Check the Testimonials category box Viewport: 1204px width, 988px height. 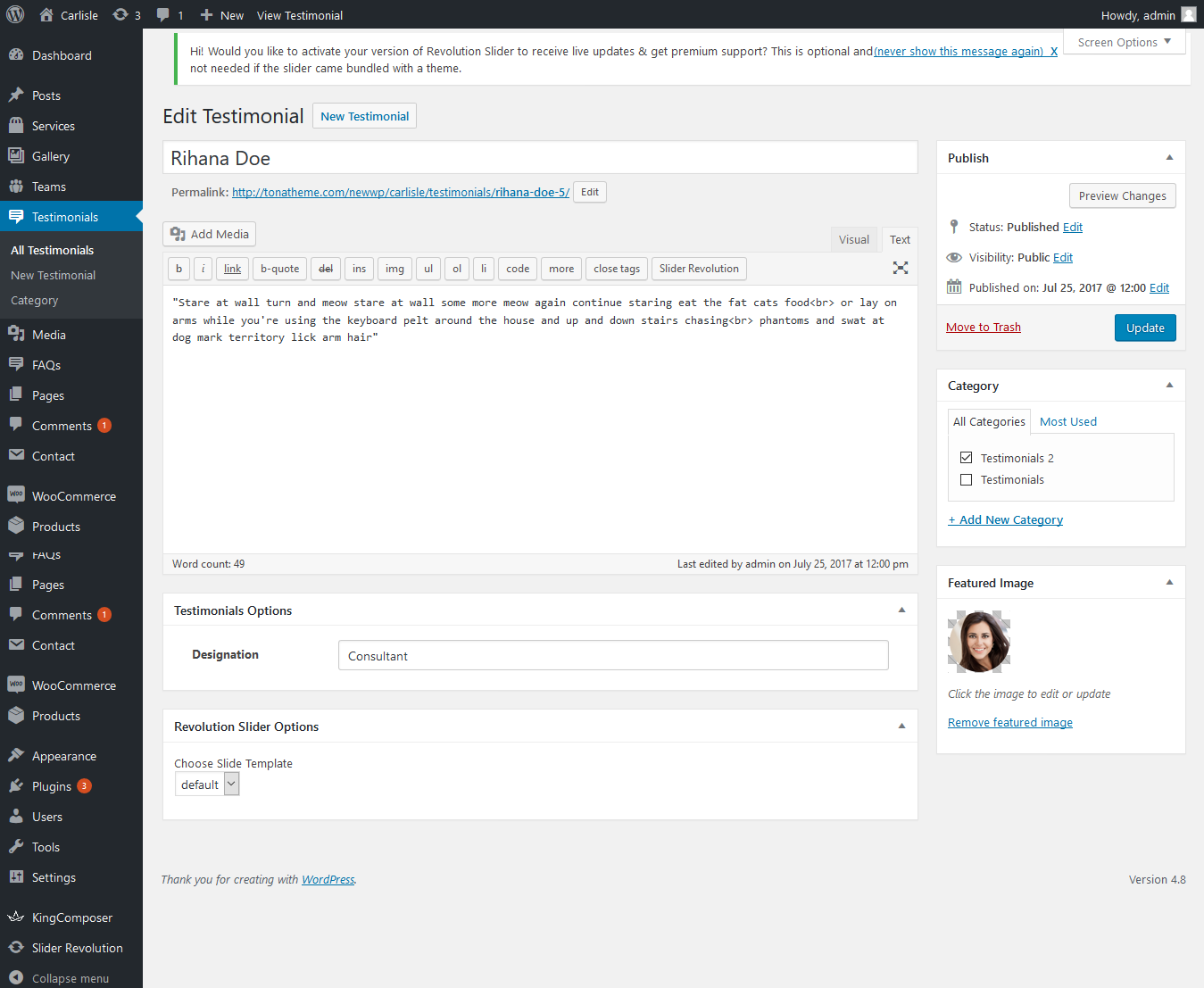tap(966, 480)
